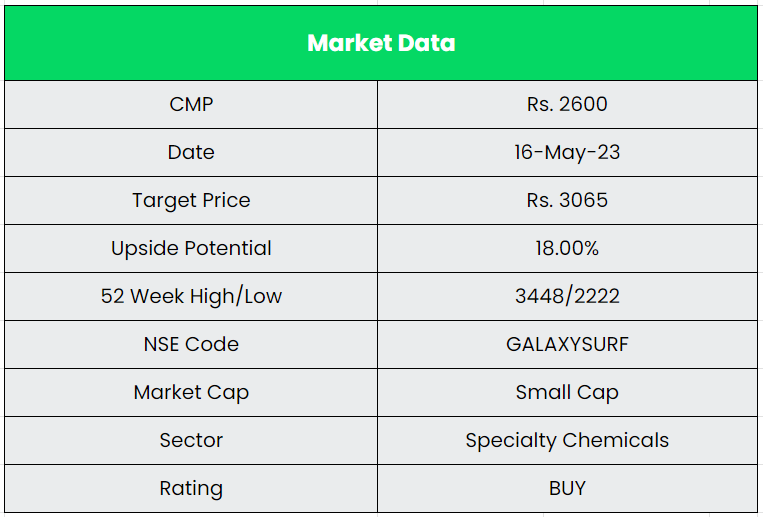Screen dimensions: 763x517
Task: Select the Rs. 3065 target value
Action: click(567, 200)
